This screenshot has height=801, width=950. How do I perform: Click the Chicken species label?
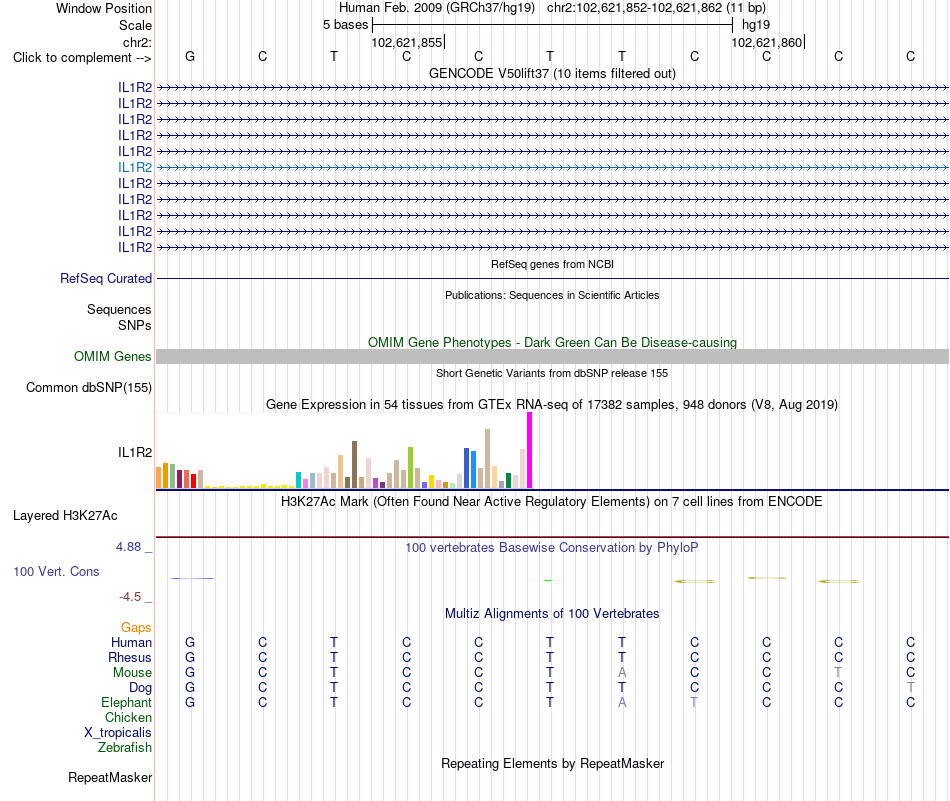pos(128,717)
